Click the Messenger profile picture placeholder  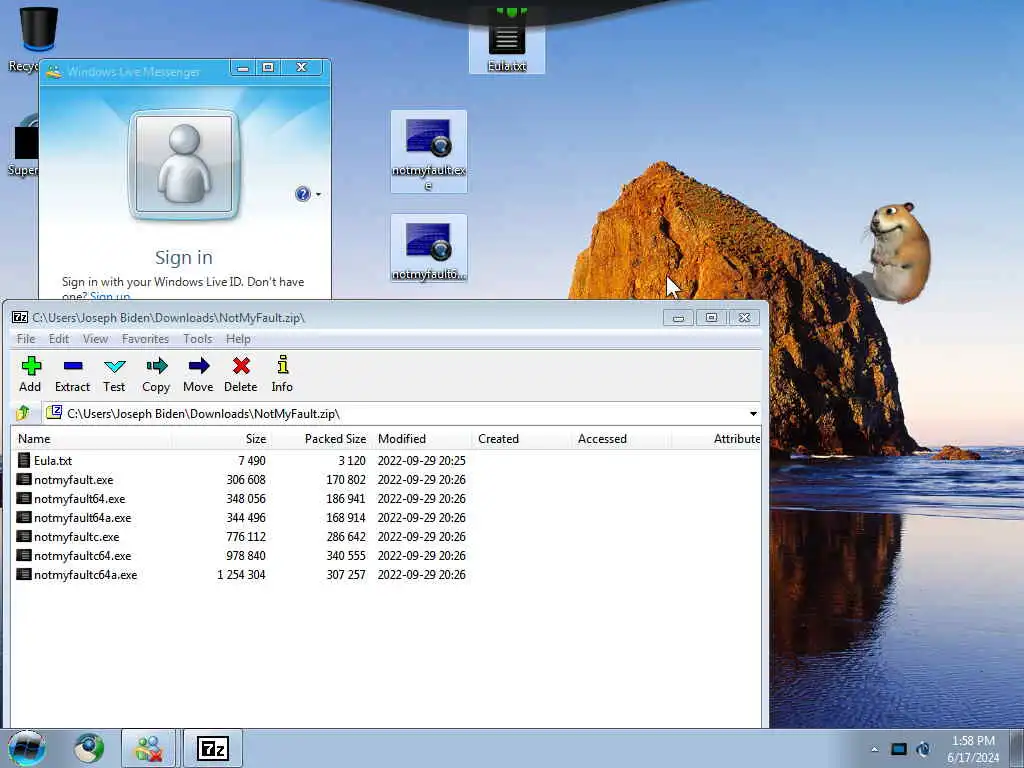184,165
